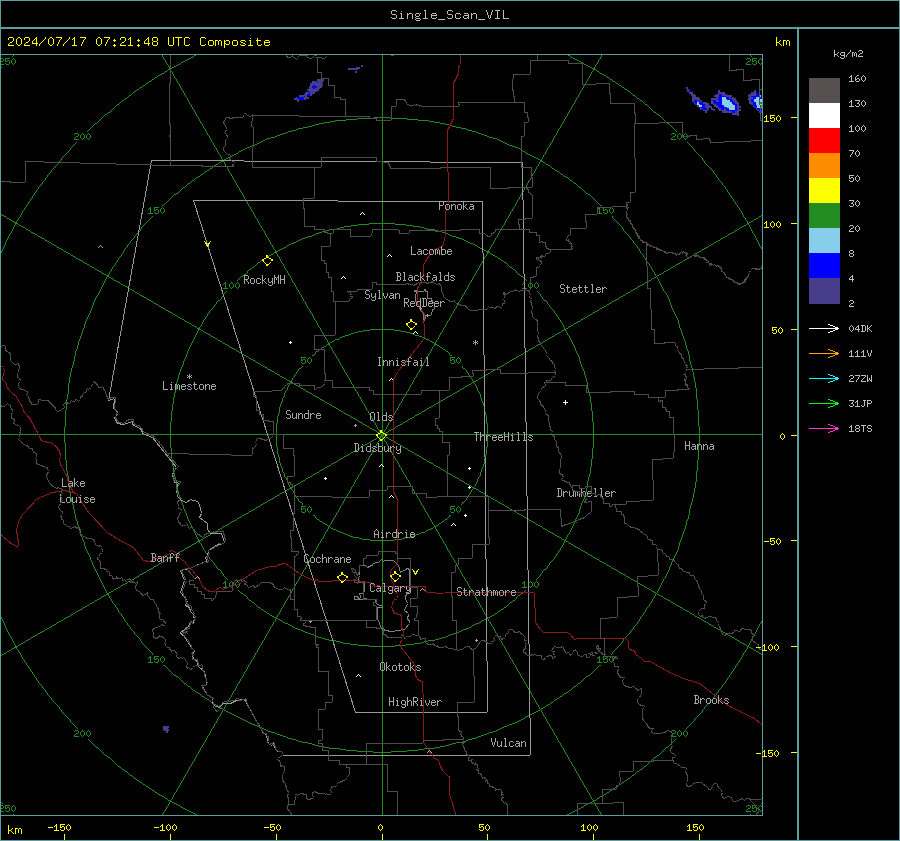Click the cyan 27ZW arrow icon
The height and width of the screenshot is (841, 900).
(824, 378)
